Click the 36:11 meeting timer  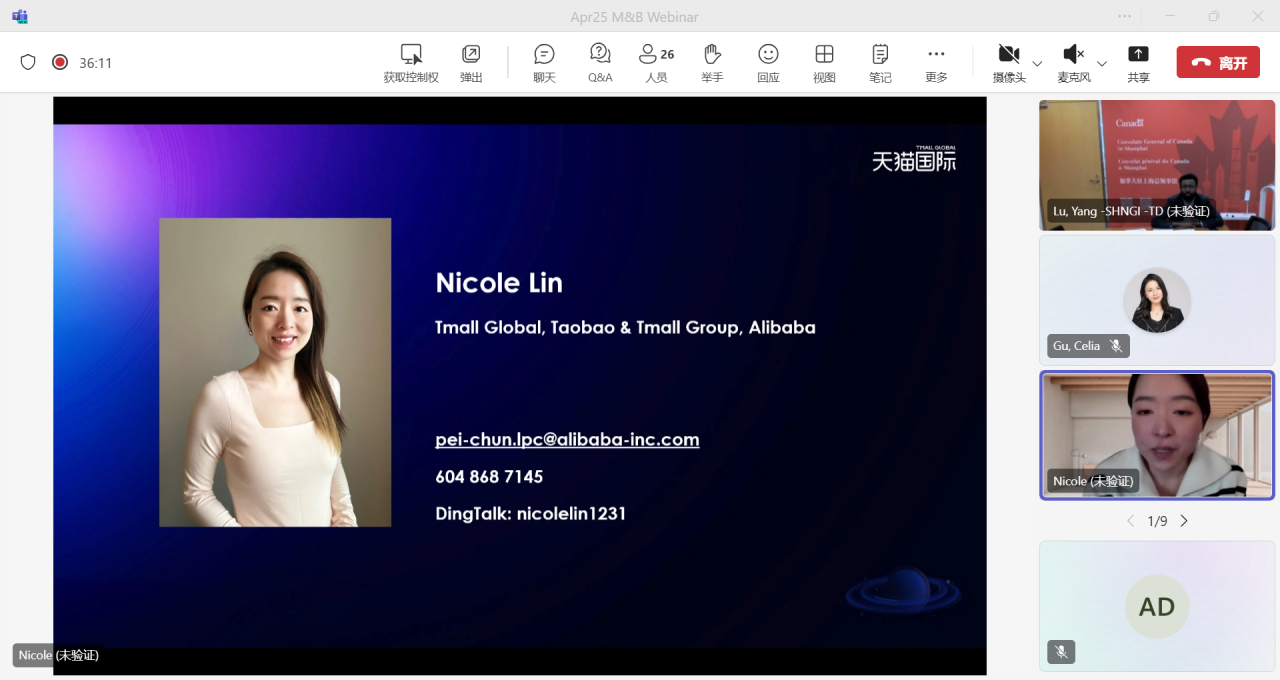coord(96,63)
